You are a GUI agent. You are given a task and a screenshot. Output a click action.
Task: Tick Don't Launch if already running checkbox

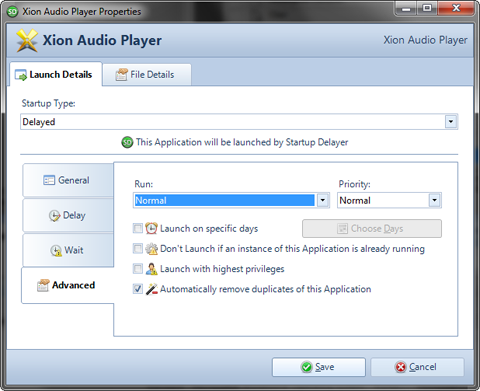(x=138, y=249)
